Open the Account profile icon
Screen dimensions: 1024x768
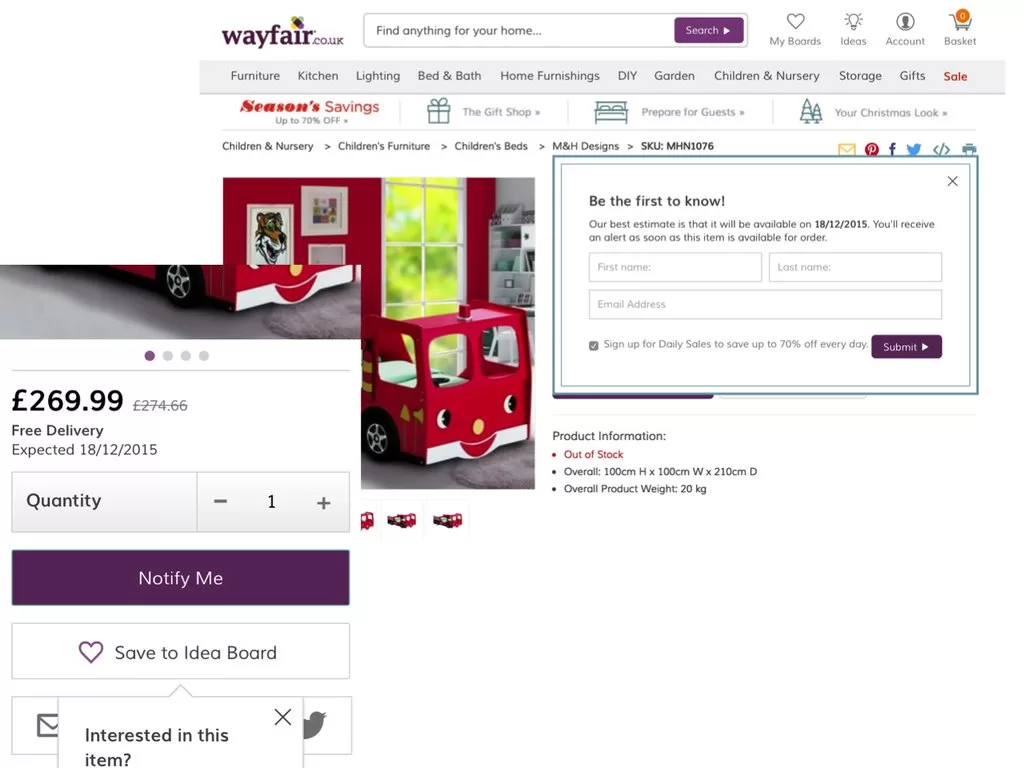tap(905, 22)
